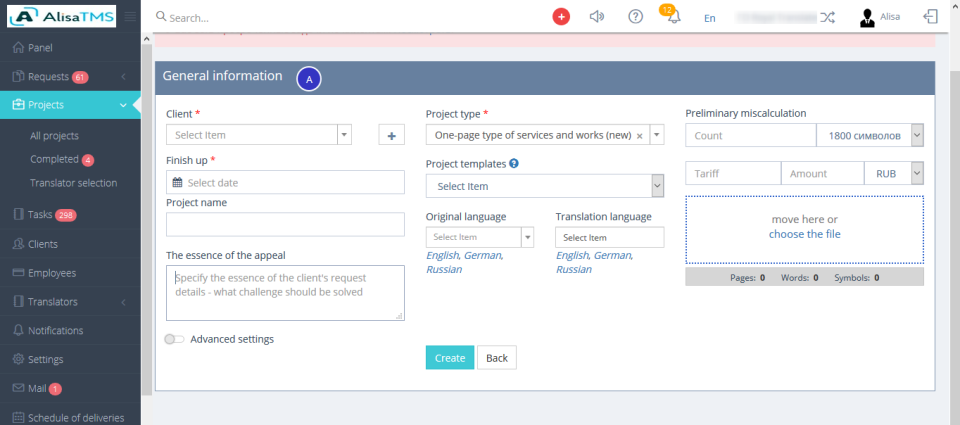Click the blue A avatar circle
960x425 pixels.
pyautogui.click(x=309, y=79)
